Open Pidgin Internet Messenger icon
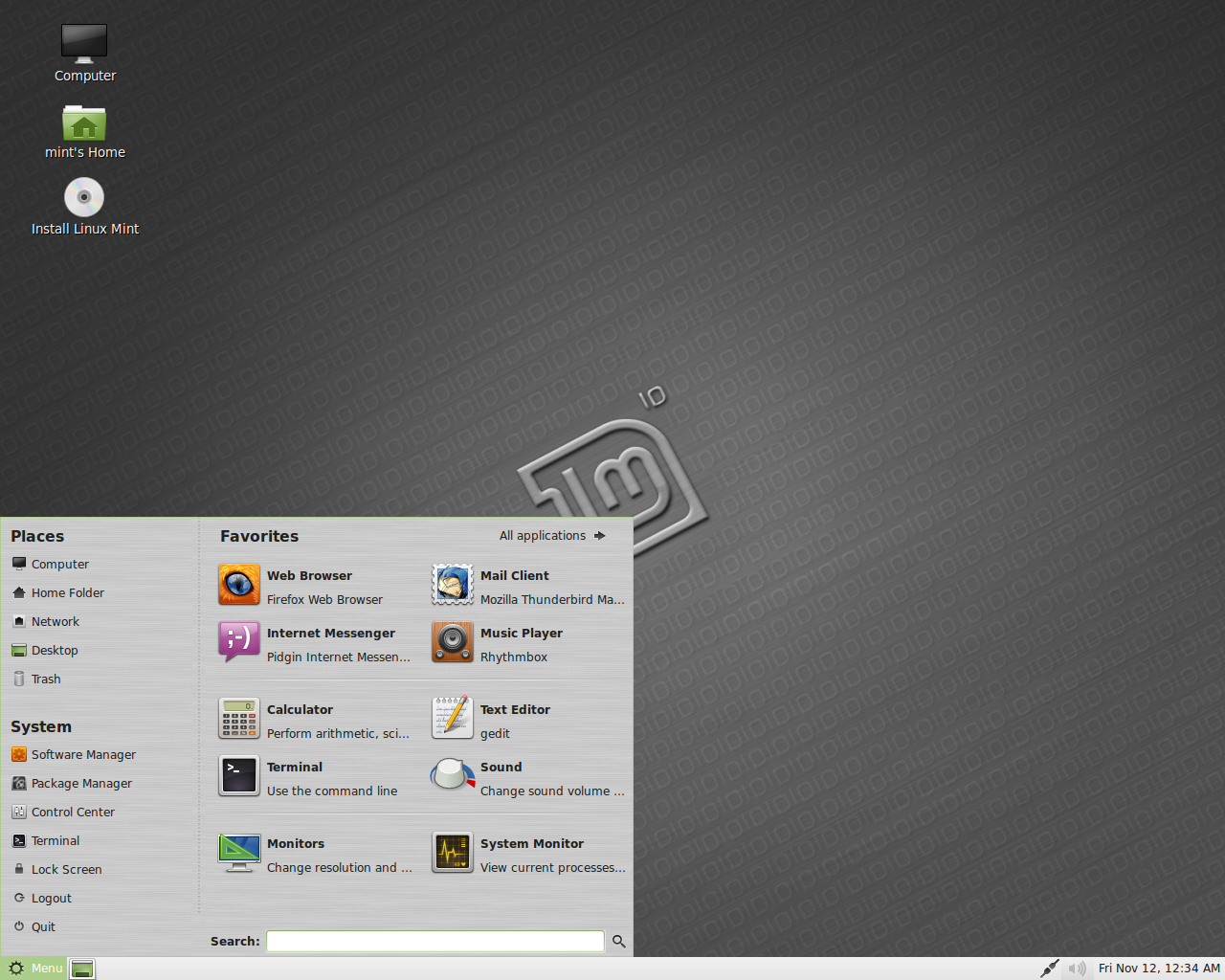This screenshot has height=980, width=1225. 239,642
